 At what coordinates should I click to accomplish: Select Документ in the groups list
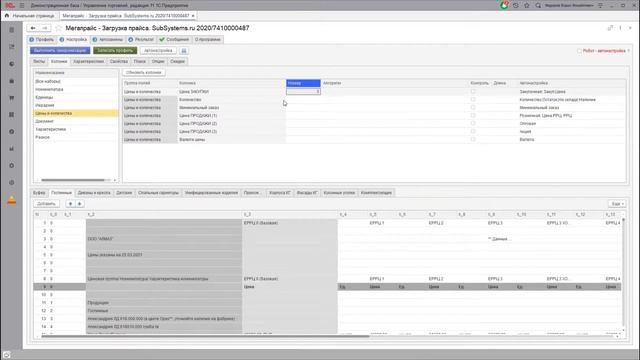(x=76, y=121)
